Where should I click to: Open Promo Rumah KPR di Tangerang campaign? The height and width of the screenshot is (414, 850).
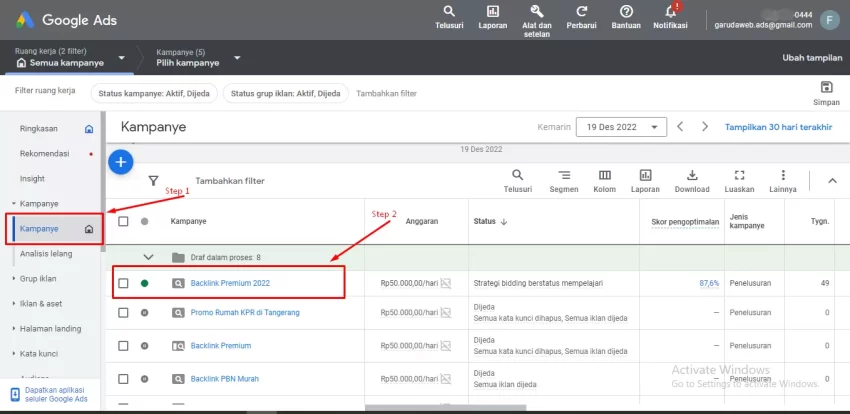(x=245, y=313)
